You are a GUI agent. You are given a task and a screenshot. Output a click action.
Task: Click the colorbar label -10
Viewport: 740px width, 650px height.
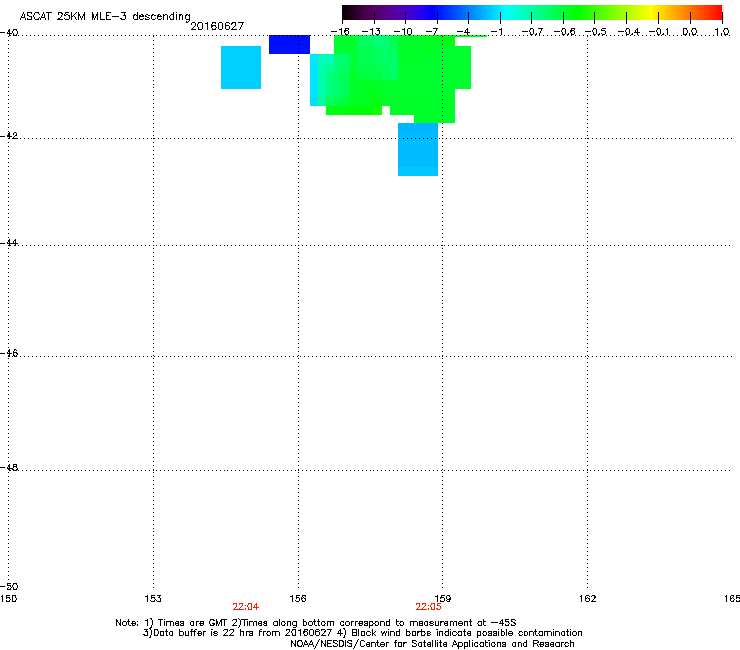tap(403, 32)
